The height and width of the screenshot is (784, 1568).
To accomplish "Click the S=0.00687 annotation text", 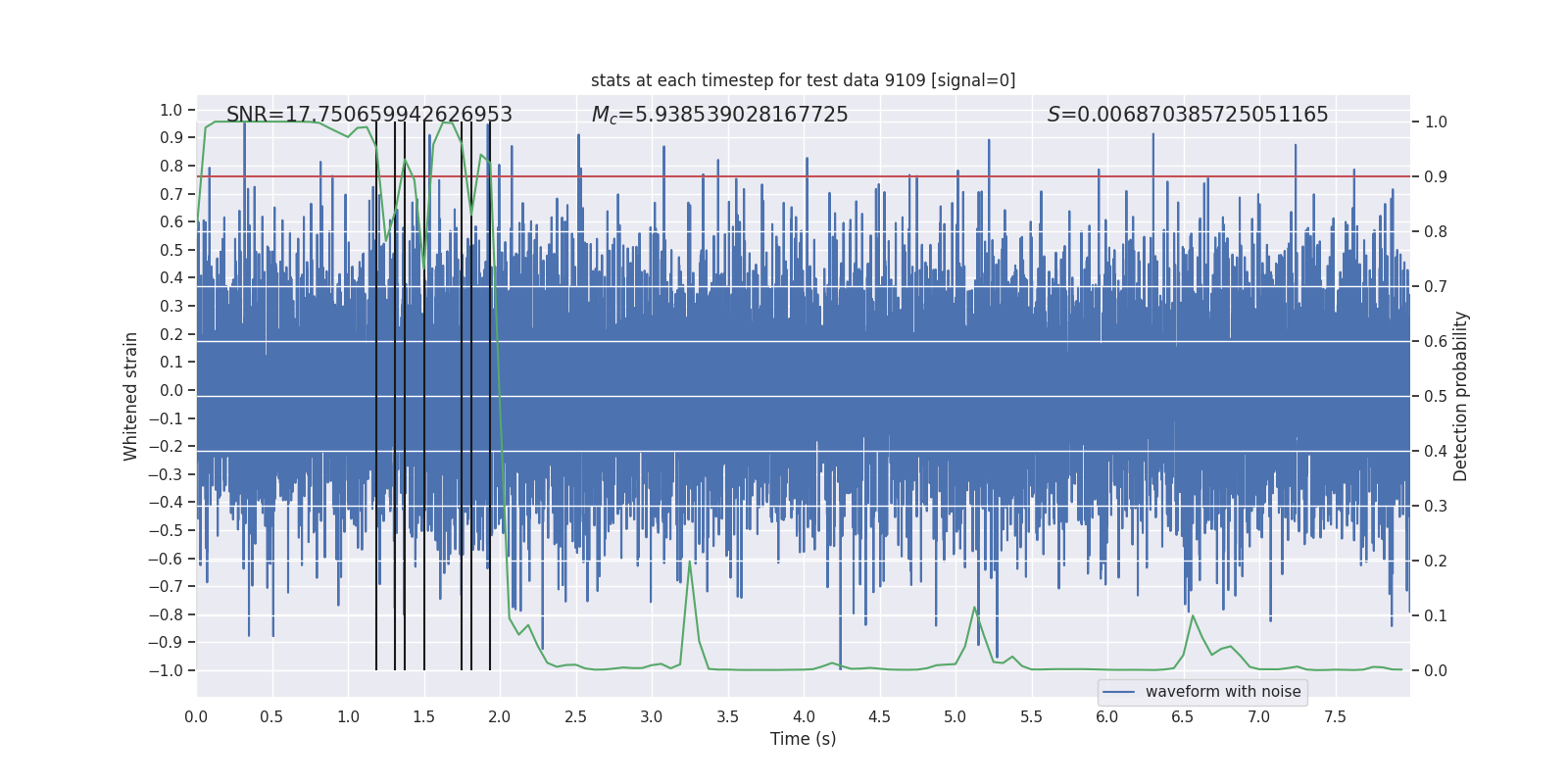I will (x=1188, y=115).
